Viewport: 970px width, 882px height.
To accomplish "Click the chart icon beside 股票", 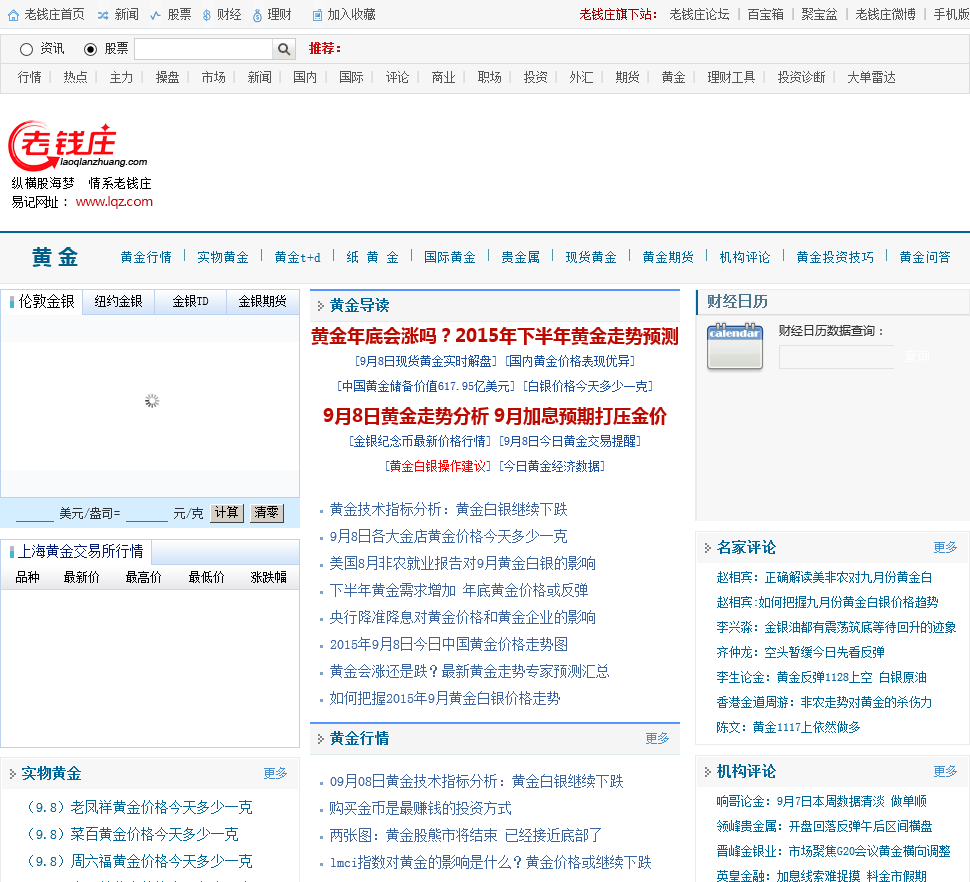I will point(155,15).
